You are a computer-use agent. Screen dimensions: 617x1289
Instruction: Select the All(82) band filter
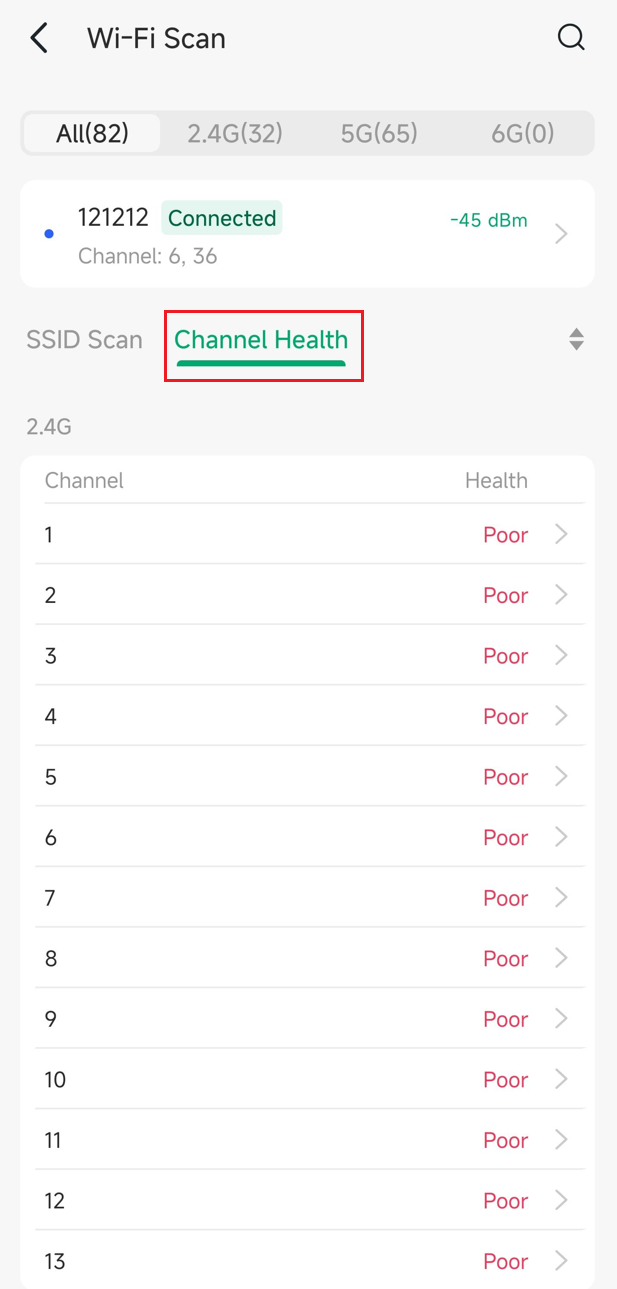point(92,133)
